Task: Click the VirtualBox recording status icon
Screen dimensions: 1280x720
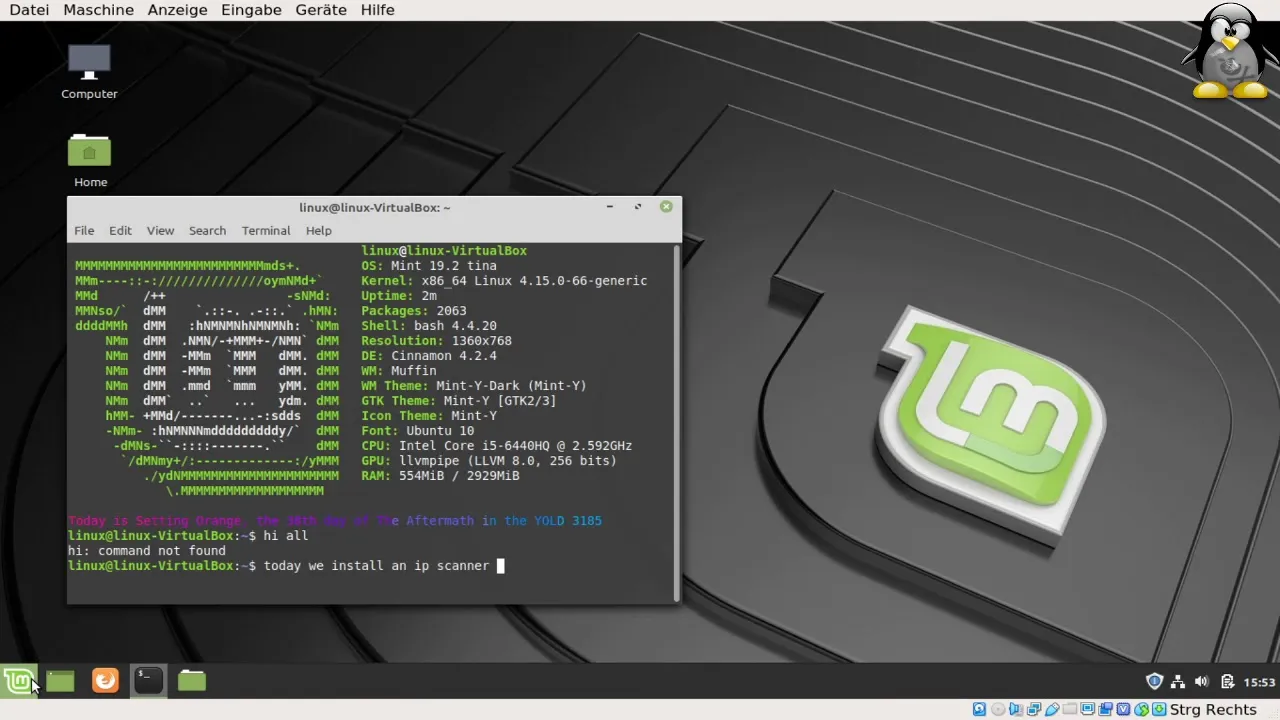Action: click(x=1106, y=709)
